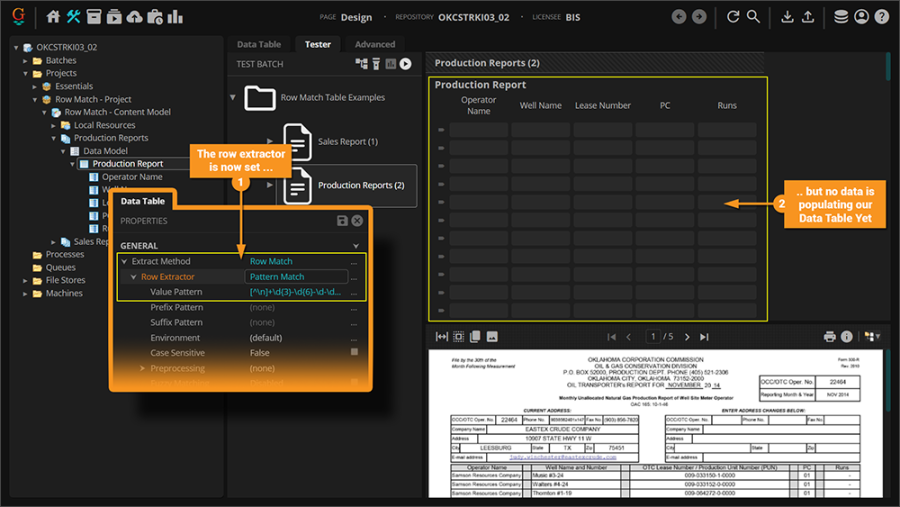The image size is (900, 507).
Task: Go to next page in document viewer
Action: (687, 337)
